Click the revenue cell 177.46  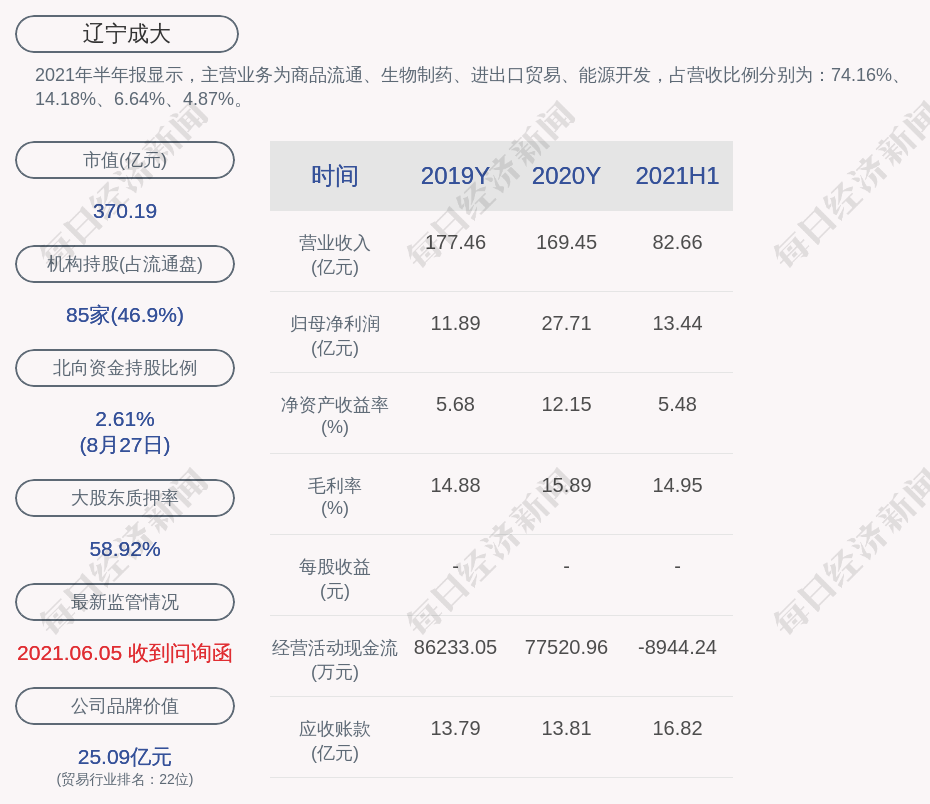point(456,243)
